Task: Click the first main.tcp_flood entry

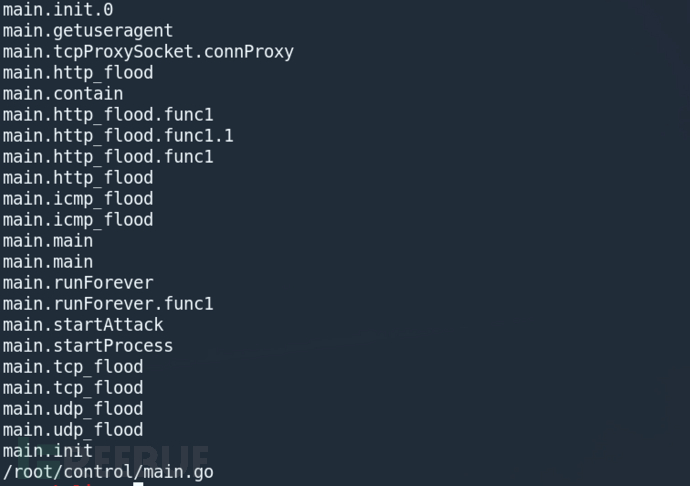Action: click(72, 366)
